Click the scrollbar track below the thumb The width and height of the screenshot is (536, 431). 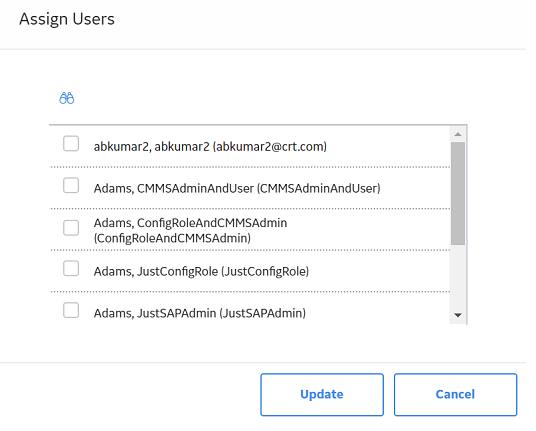point(458,276)
